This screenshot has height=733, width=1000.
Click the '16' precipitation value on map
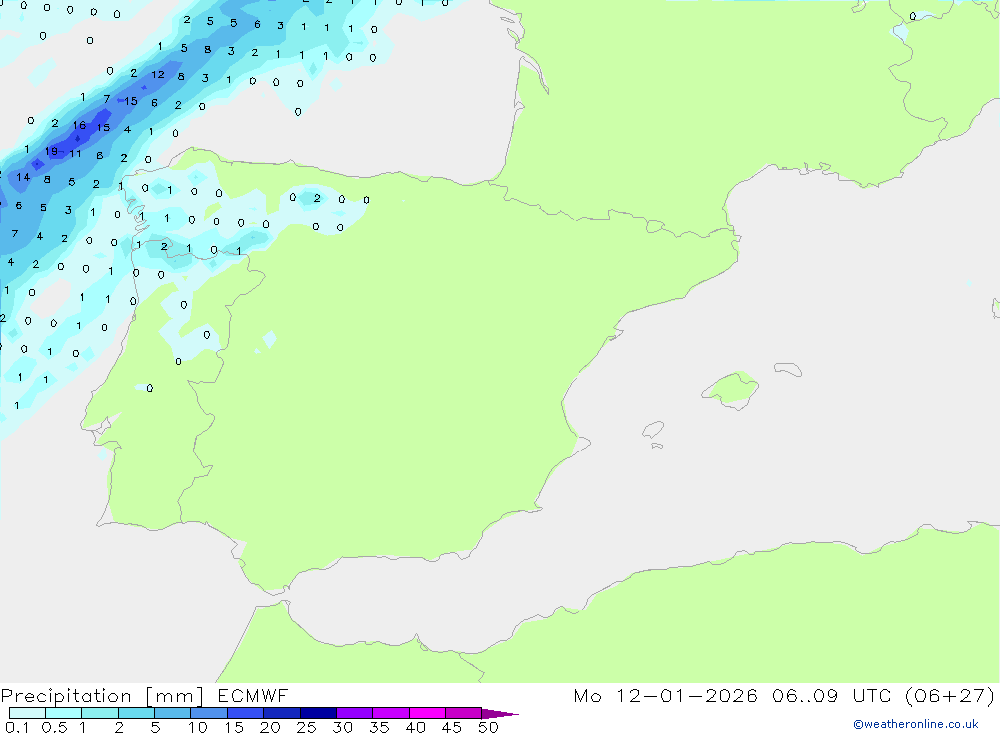point(79,125)
